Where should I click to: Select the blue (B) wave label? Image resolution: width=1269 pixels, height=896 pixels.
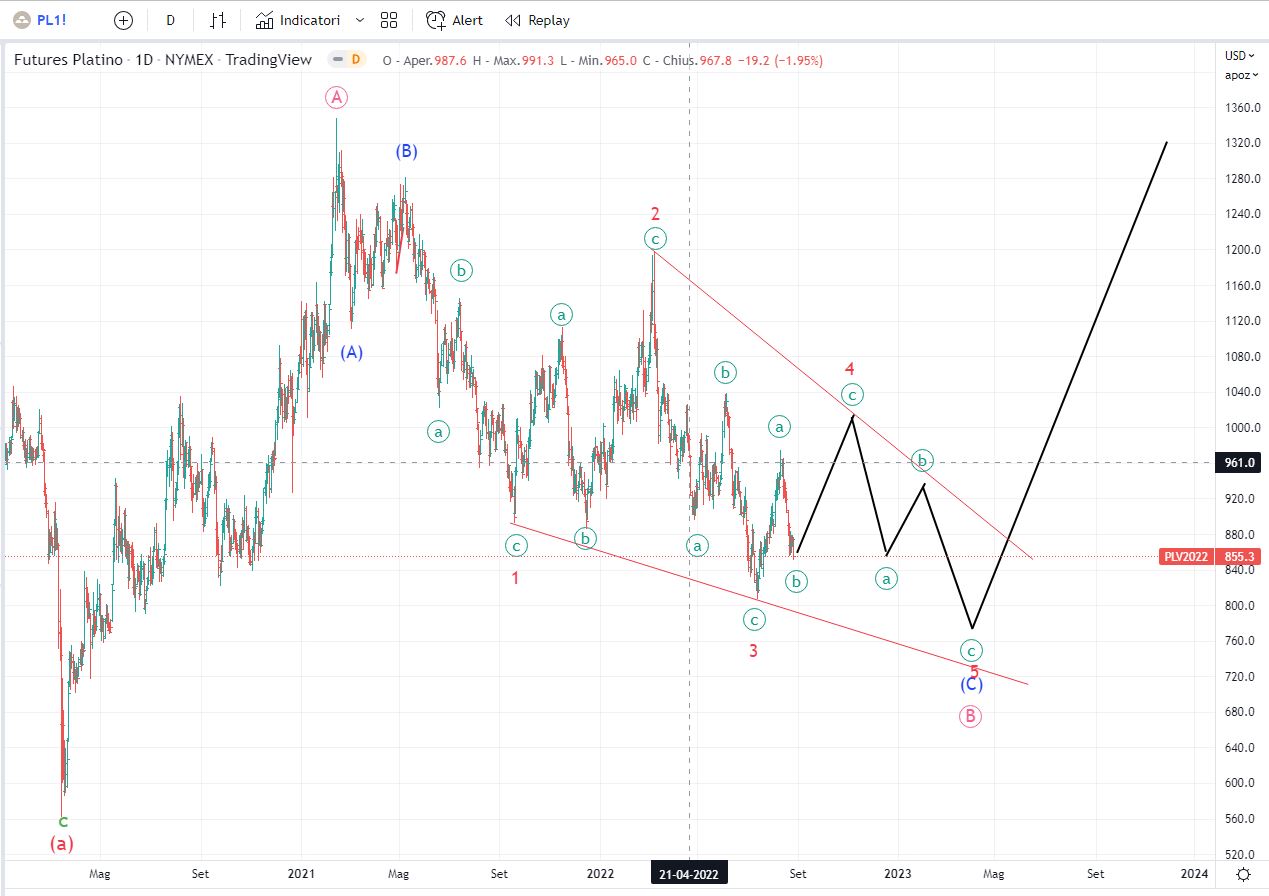pyautogui.click(x=406, y=151)
